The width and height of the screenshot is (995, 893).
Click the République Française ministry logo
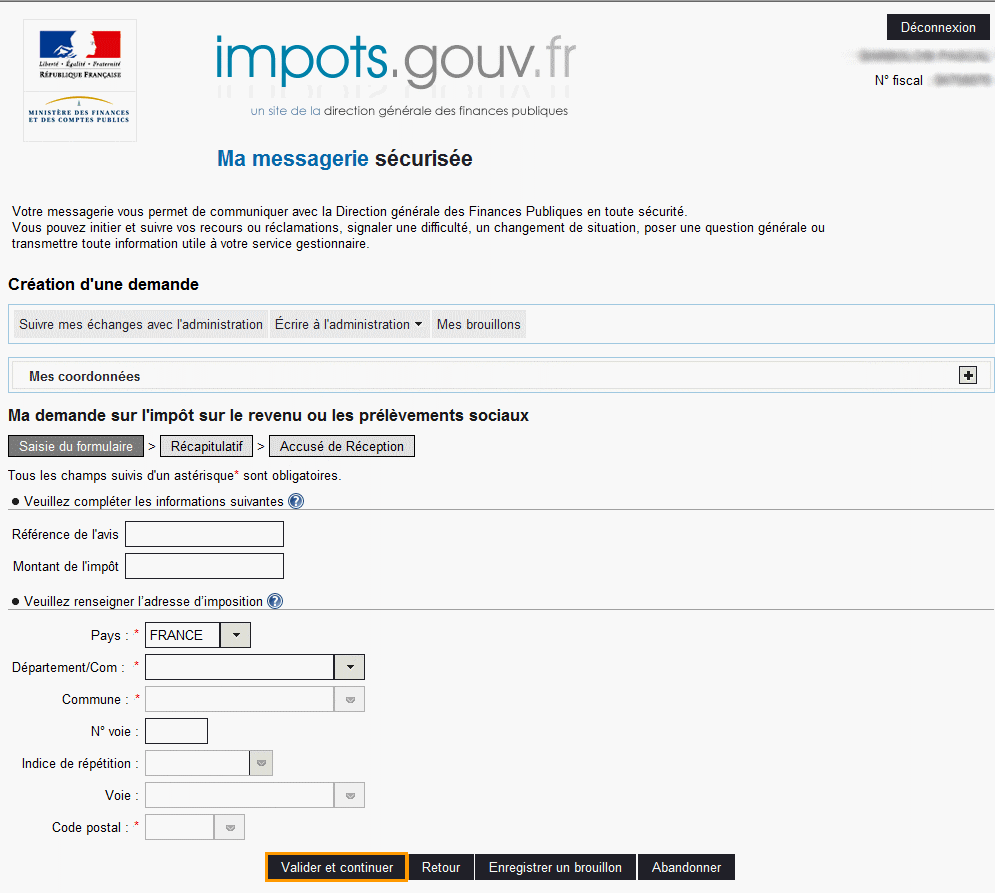pos(80,81)
